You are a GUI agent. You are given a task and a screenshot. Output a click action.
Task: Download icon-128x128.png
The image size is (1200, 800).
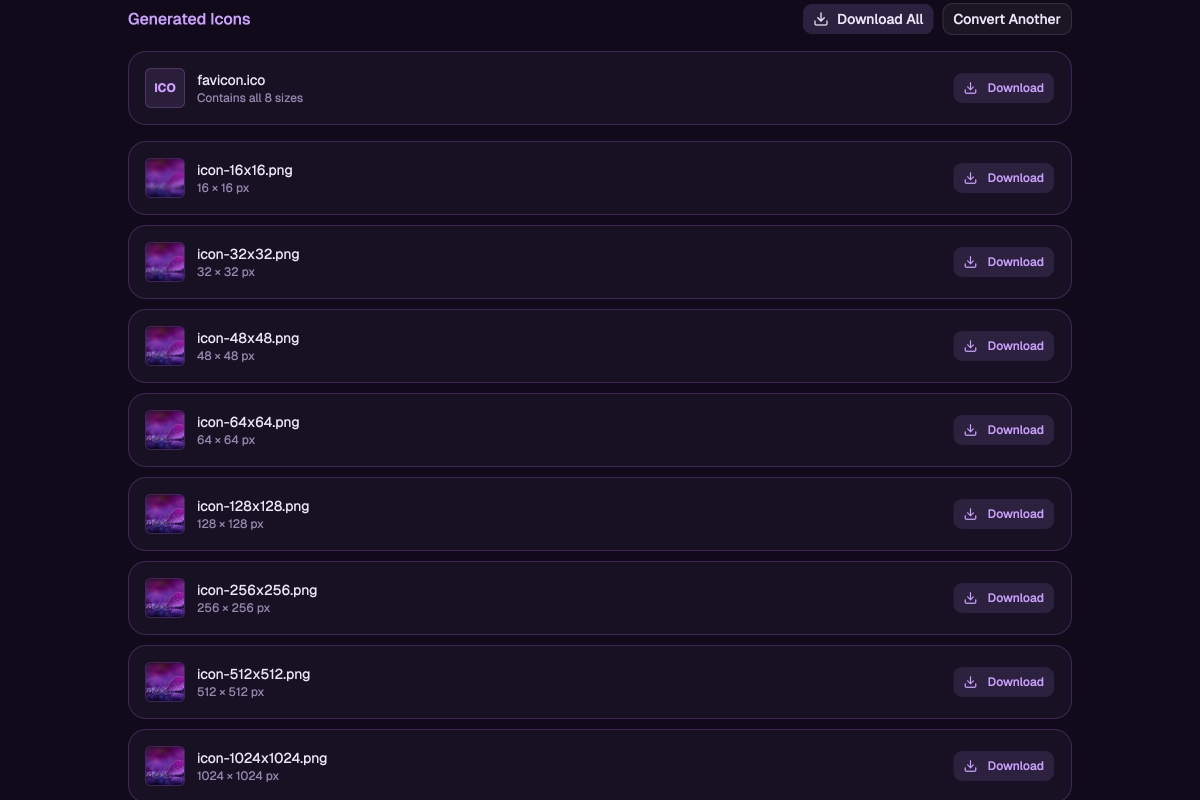coord(1003,514)
